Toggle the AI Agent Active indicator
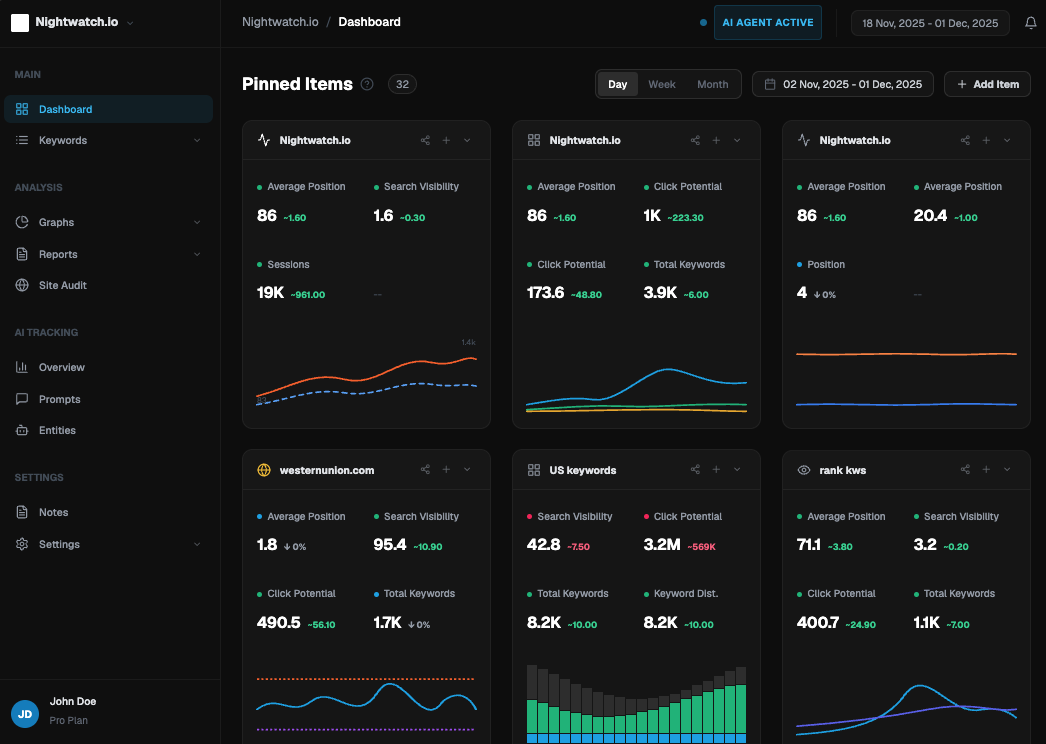Viewport: 1046px width, 744px height. coord(767,22)
